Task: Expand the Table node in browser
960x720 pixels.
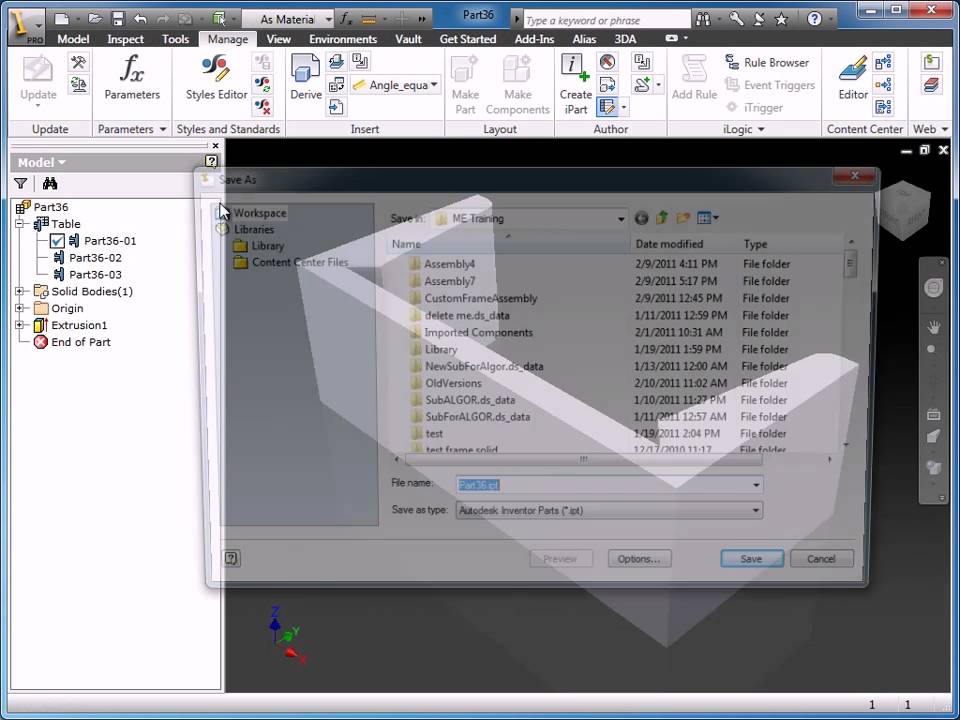Action: coord(20,224)
